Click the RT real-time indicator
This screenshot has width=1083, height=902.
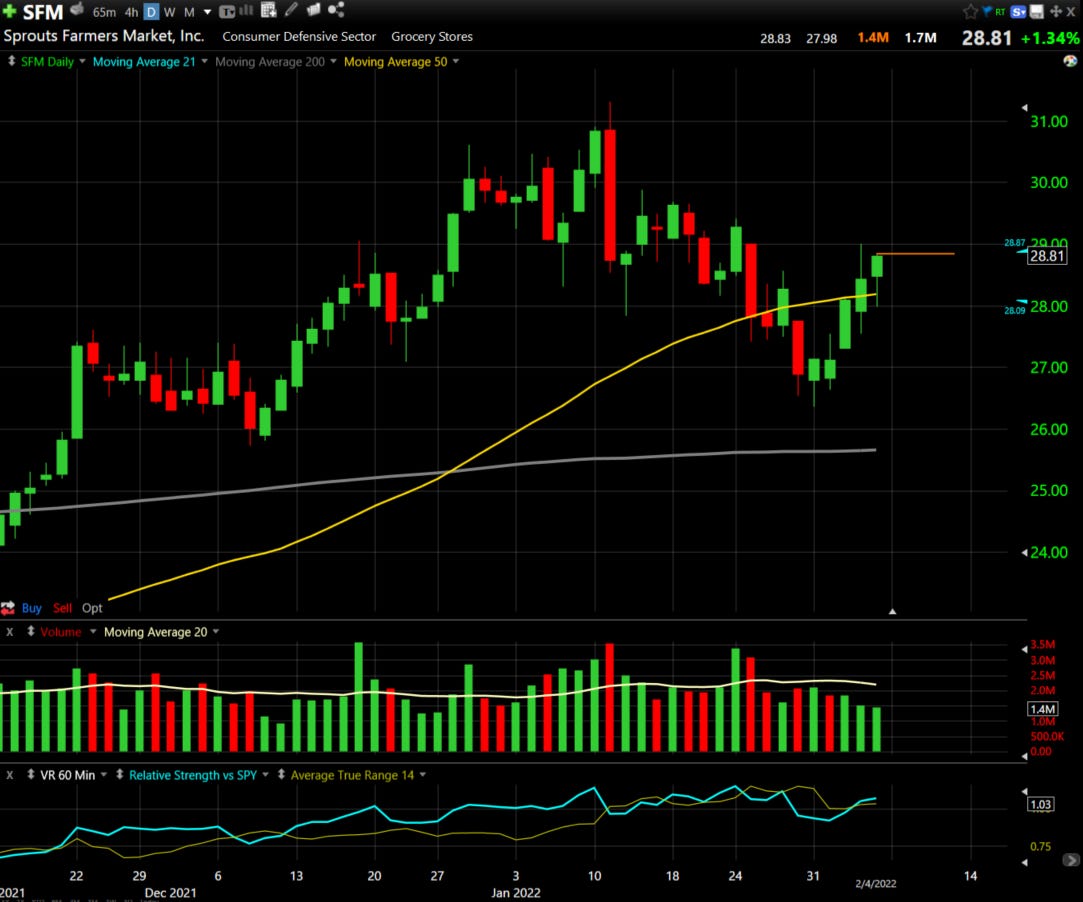click(x=999, y=12)
